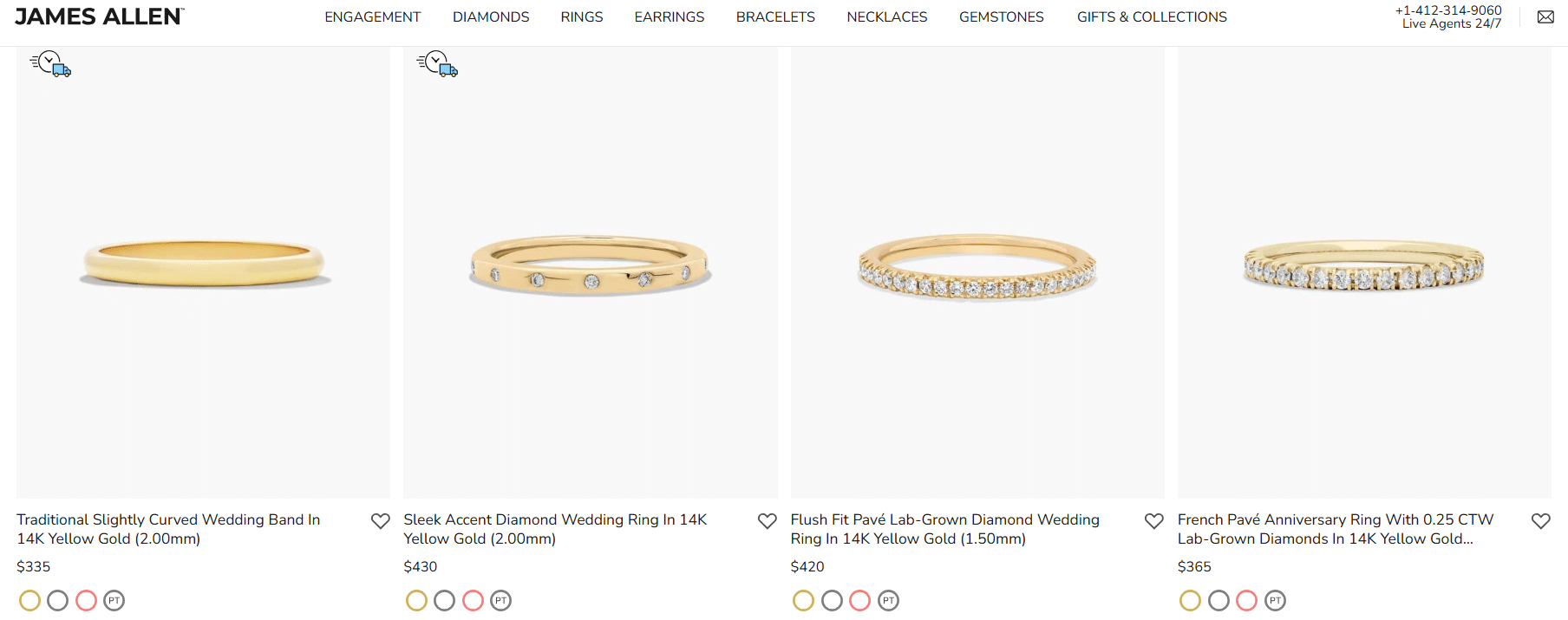Expand the Diamonds navigation menu
1568x620 pixels.
tap(491, 17)
